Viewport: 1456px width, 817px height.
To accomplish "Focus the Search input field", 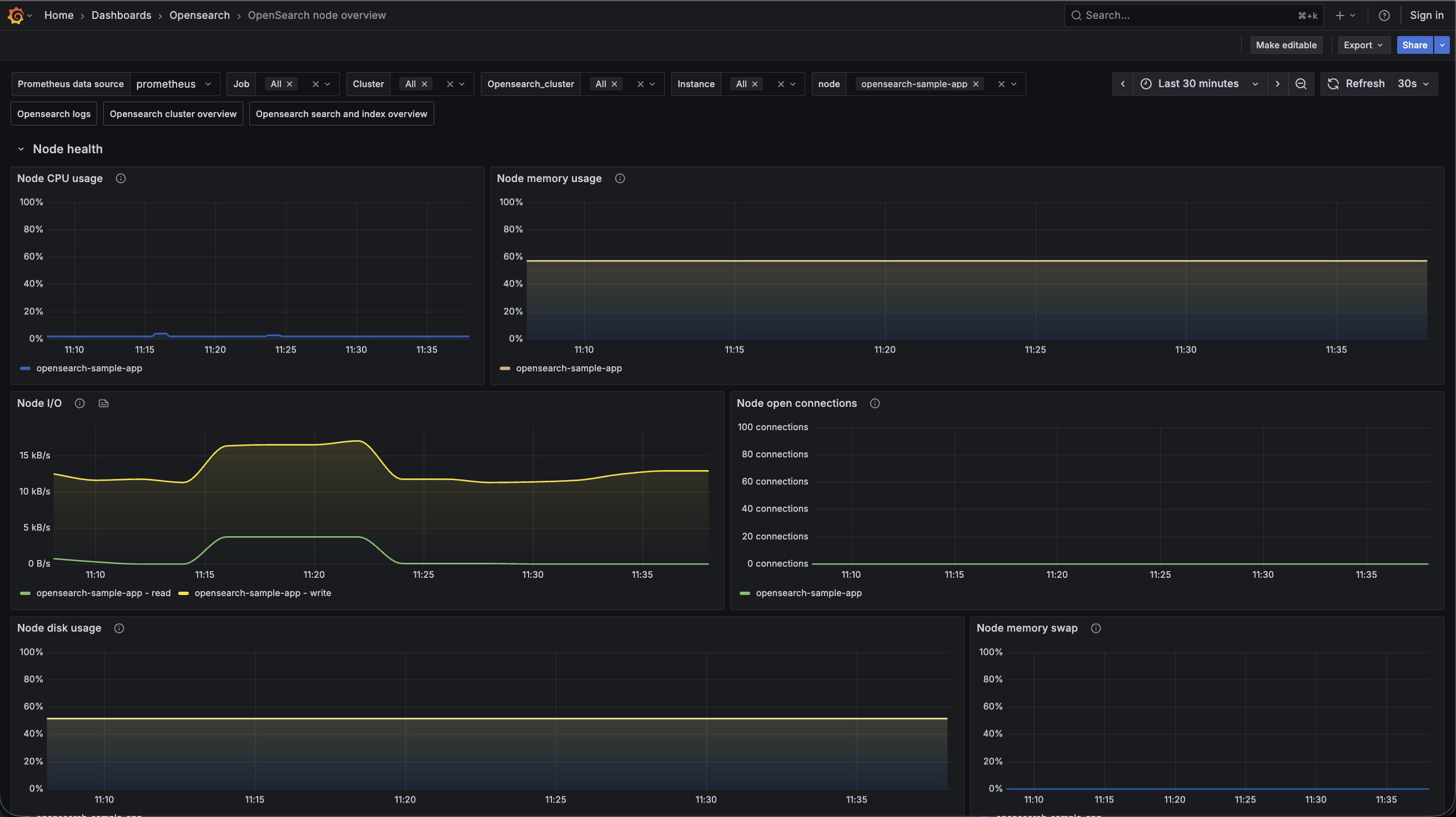I will click(1195, 15).
